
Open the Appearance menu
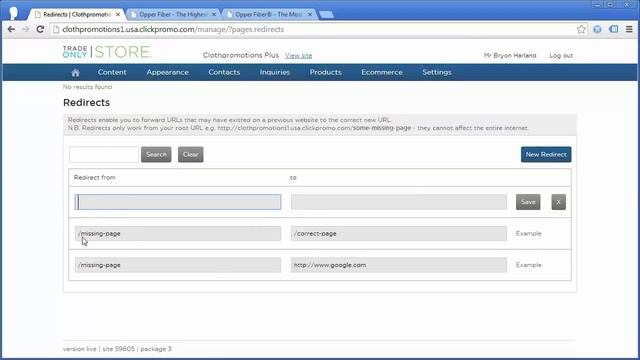167,72
